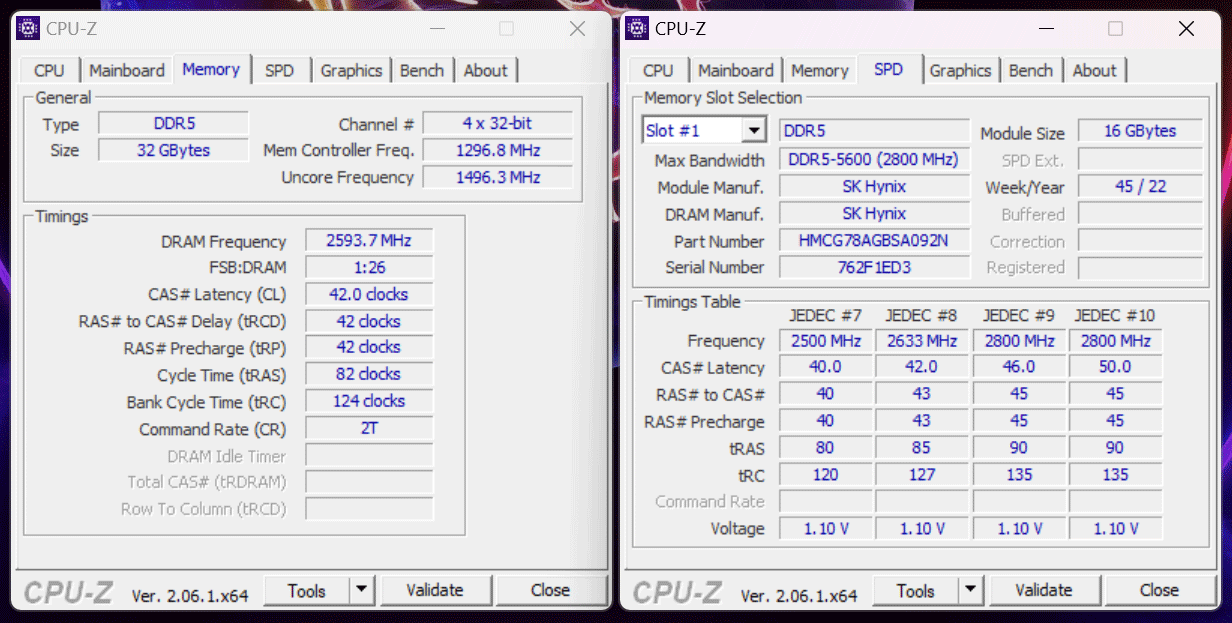The image size is (1232, 623).
Task: Open the CPU tab in the right window
Action: coord(658,70)
